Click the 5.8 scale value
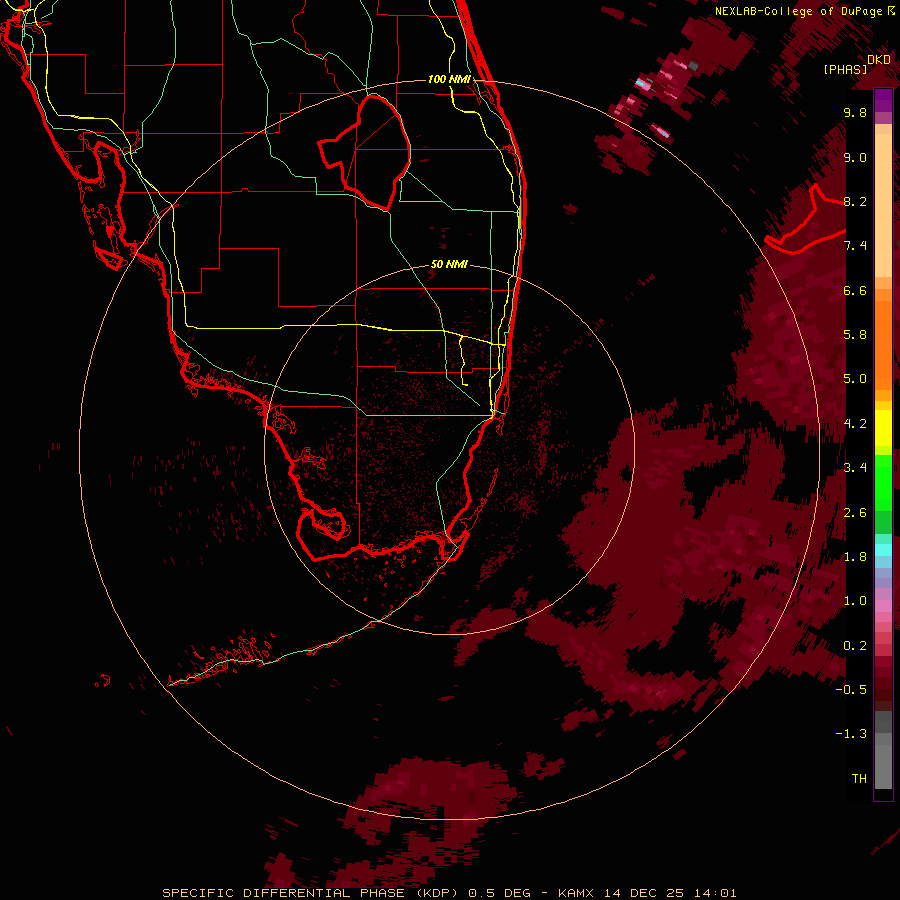This screenshot has width=900, height=900. pyautogui.click(x=855, y=335)
